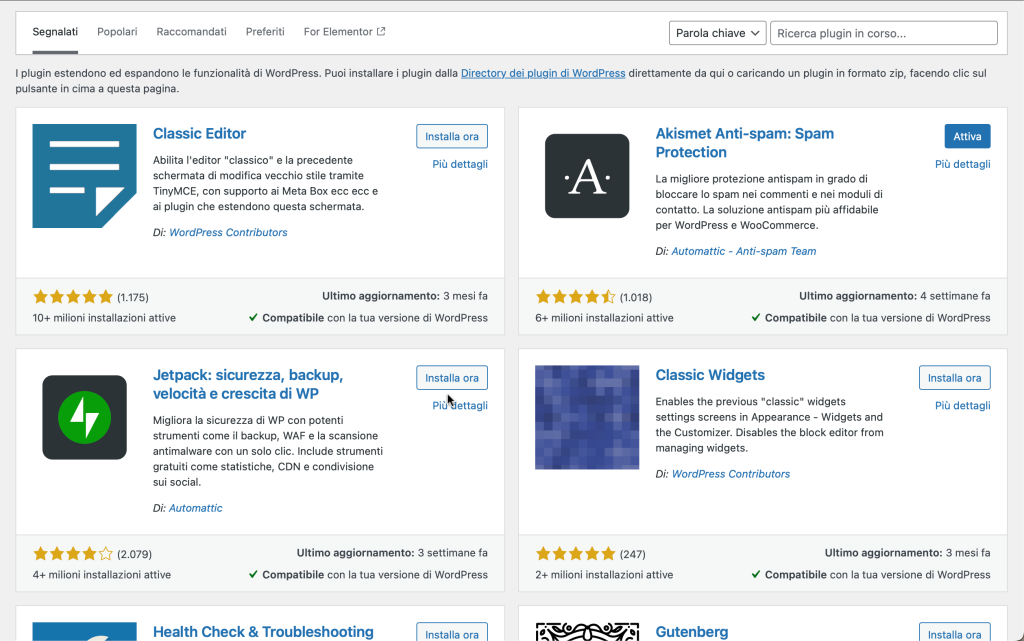The height and width of the screenshot is (641, 1024).
Task: Open the Akismet Anti-spam: Spam Protection title
Action: 744,143
